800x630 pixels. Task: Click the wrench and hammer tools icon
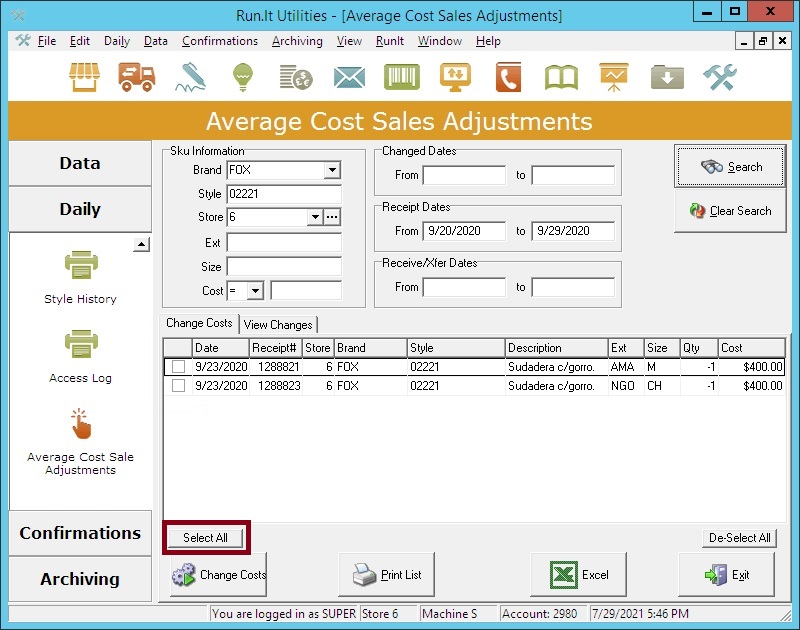coord(720,77)
